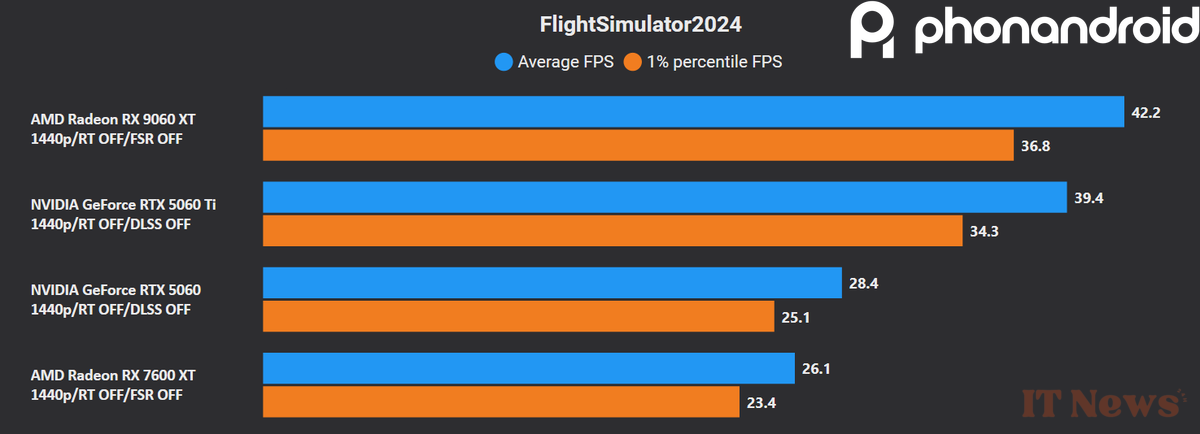Select the RTX 5060 average FPS bar
Viewport: 1200px width, 434px height.
[552, 283]
